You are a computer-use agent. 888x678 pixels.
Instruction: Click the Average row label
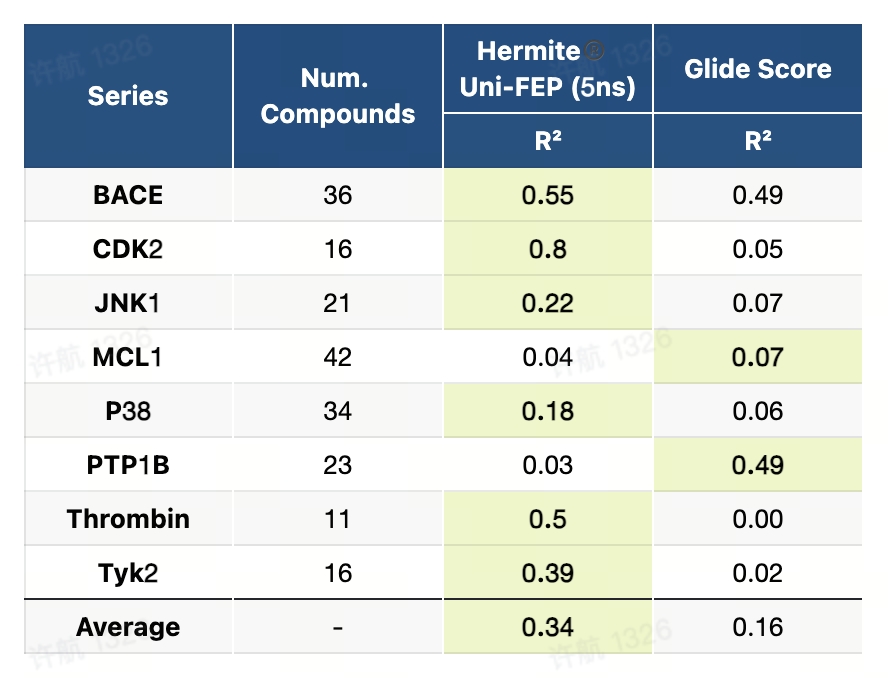point(128,627)
